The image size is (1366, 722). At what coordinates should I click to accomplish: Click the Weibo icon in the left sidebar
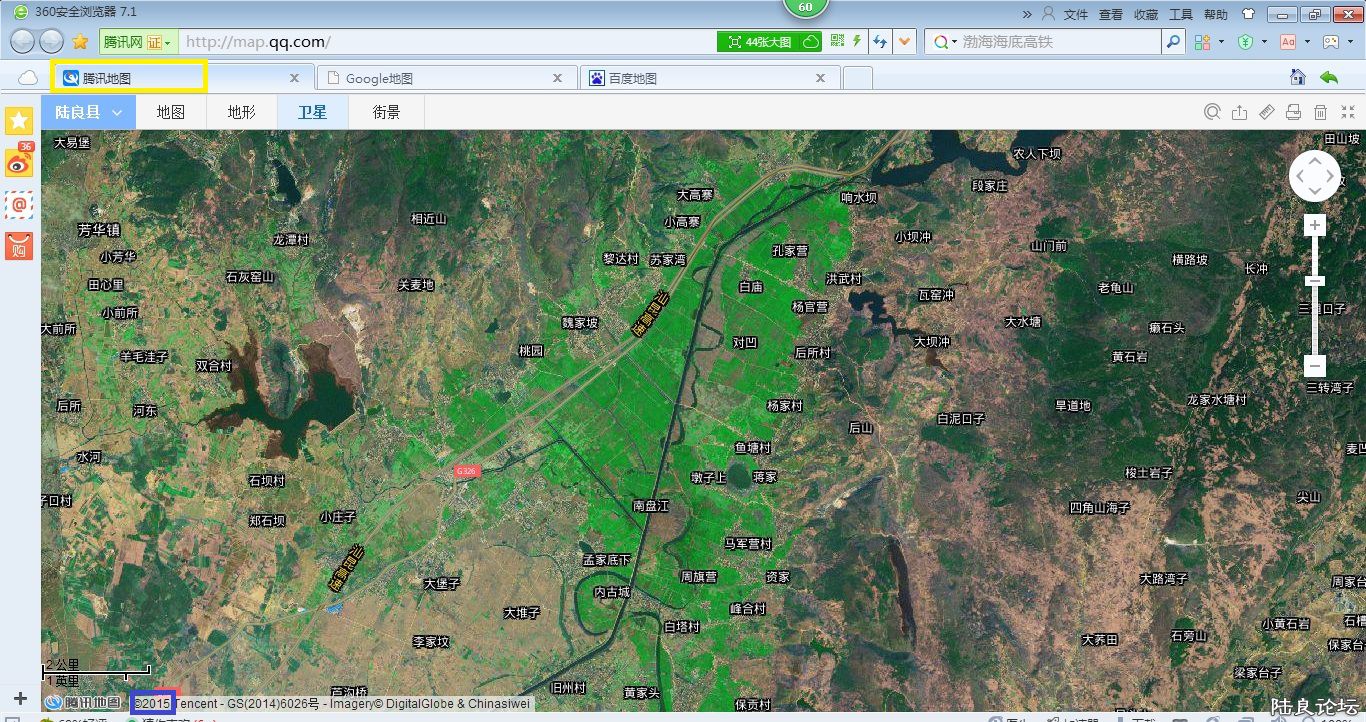tap(19, 162)
